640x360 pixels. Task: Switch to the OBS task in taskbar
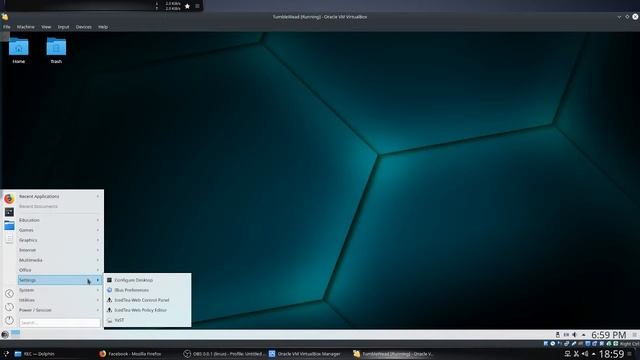[x=223, y=354]
